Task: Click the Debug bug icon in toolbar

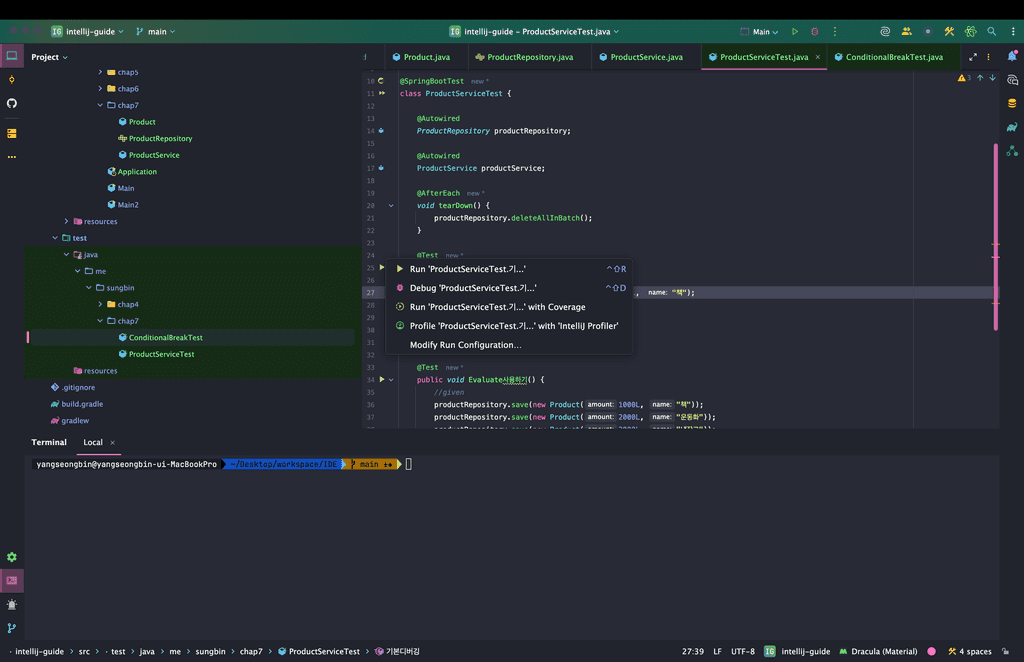Action: tap(814, 32)
